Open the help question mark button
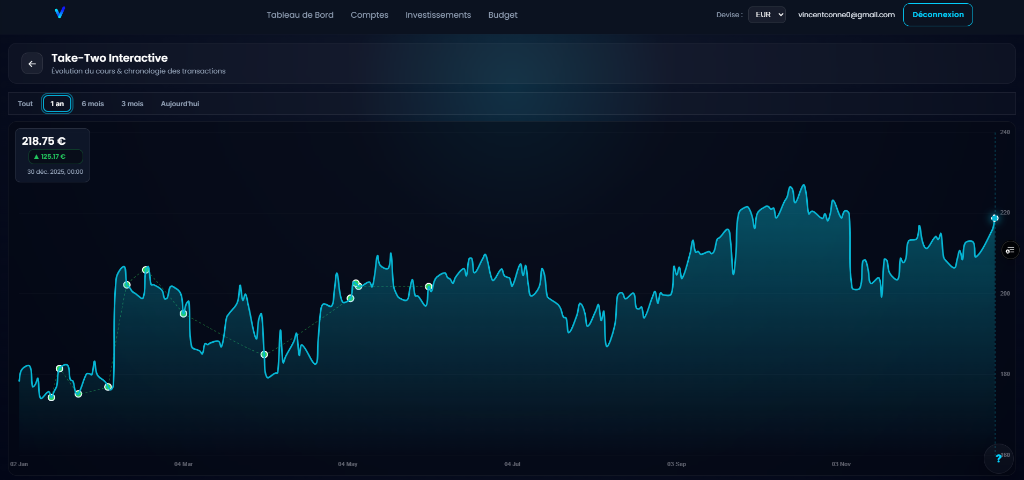 click(x=999, y=458)
